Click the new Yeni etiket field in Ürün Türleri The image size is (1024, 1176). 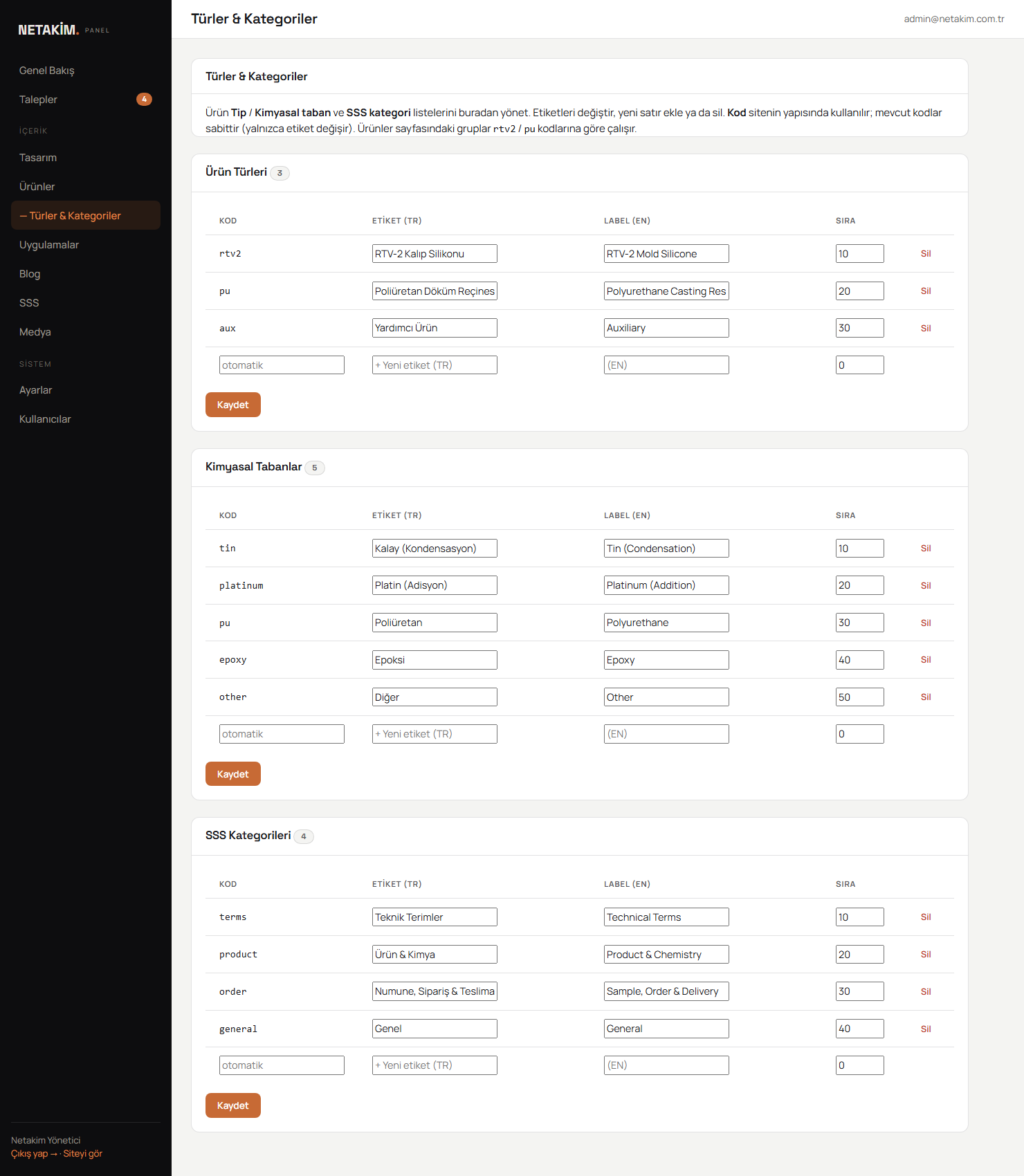pos(435,365)
